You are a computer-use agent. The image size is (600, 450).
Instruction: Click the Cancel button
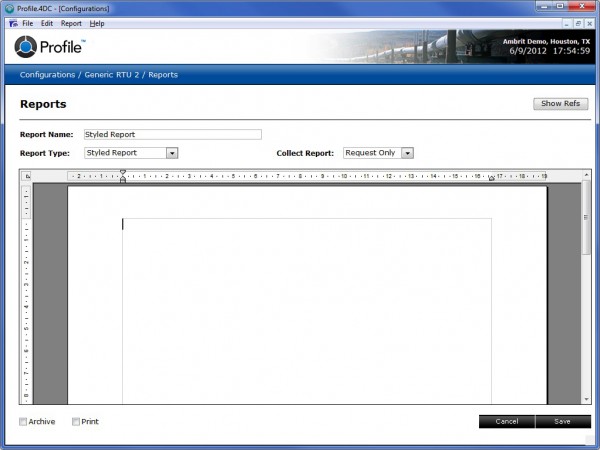(507, 421)
